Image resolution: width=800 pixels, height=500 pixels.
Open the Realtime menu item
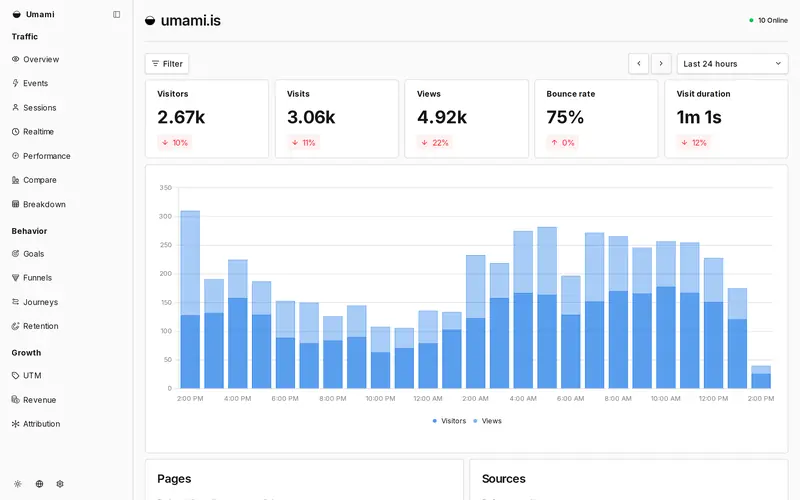(33, 132)
